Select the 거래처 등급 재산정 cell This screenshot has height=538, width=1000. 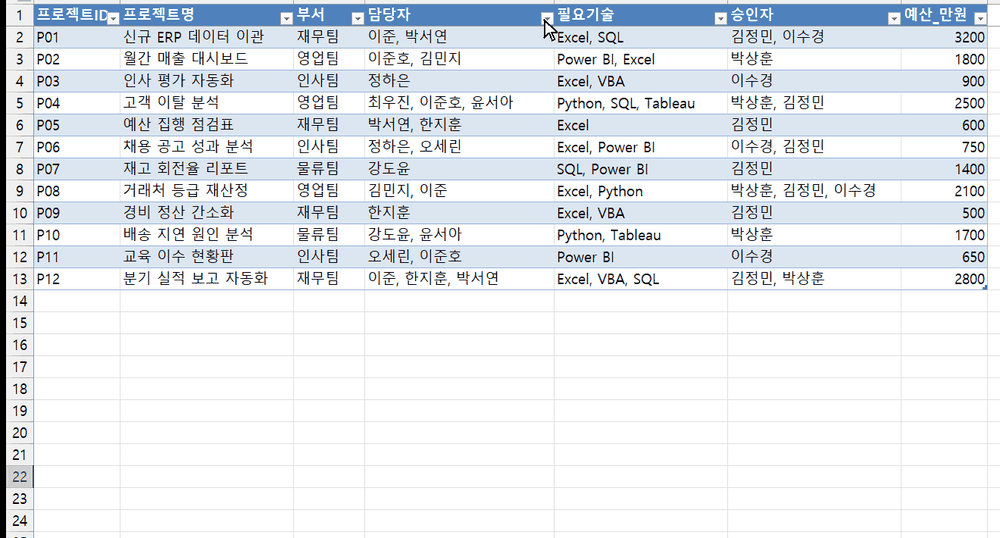pyautogui.click(x=207, y=191)
